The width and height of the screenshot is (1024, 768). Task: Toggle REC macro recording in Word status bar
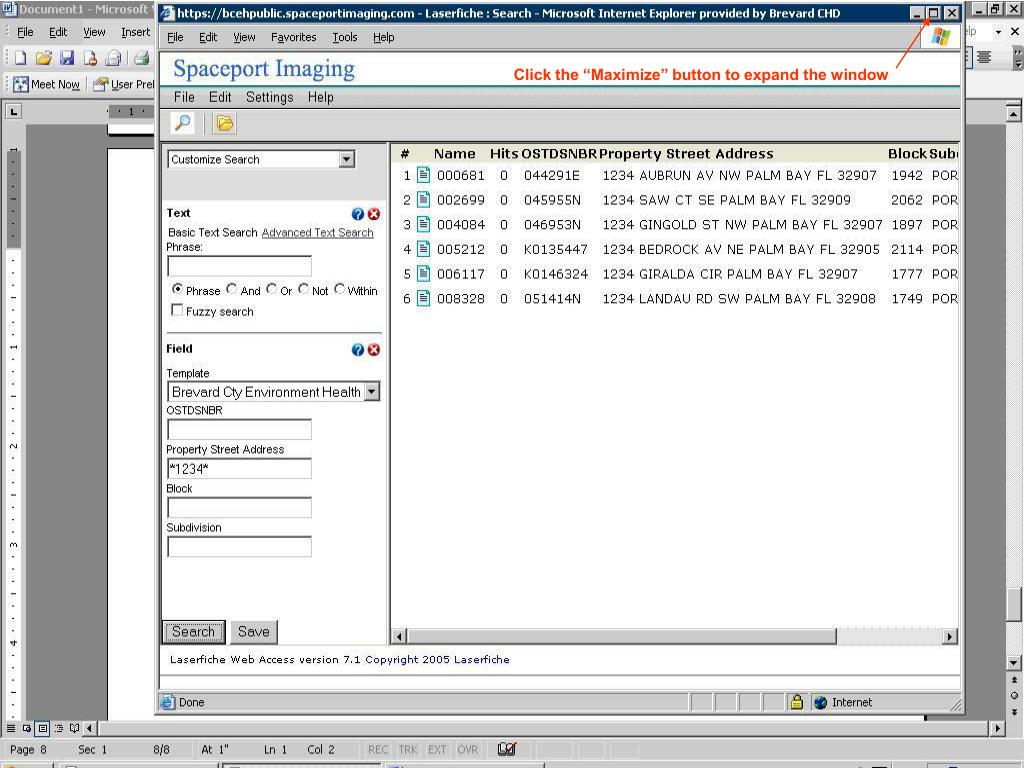[377, 750]
